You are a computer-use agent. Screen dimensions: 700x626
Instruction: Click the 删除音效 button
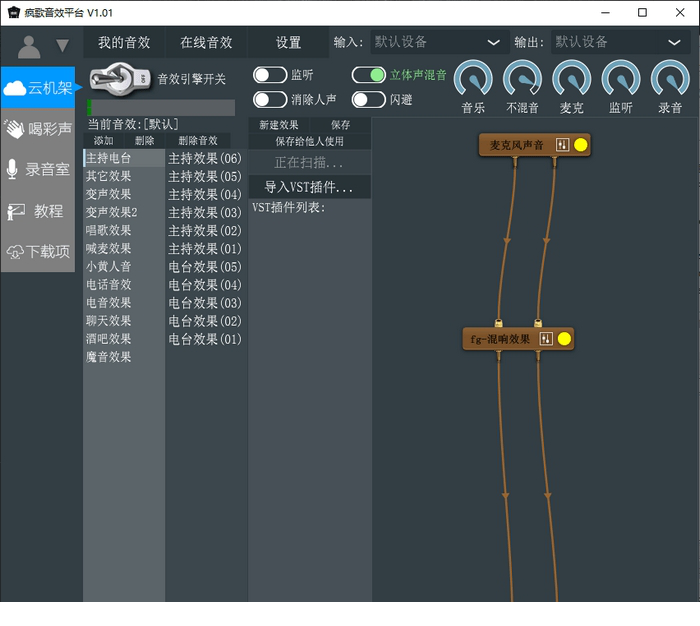tap(198, 141)
